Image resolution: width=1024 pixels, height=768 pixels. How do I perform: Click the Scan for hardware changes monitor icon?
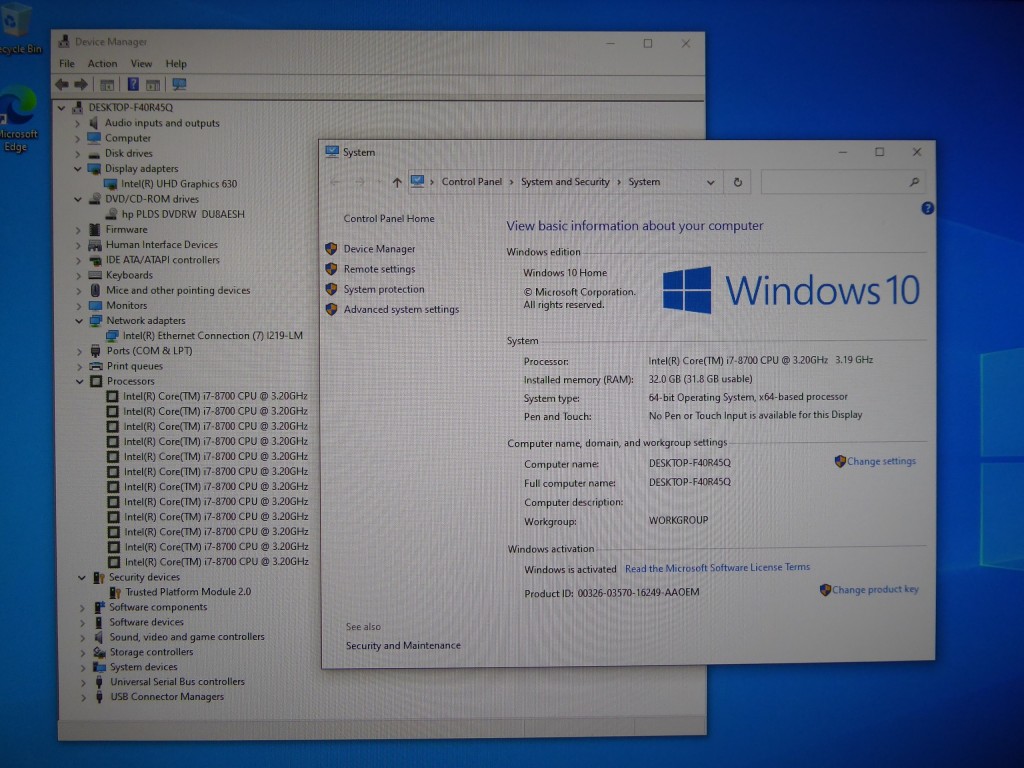coord(179,84)
